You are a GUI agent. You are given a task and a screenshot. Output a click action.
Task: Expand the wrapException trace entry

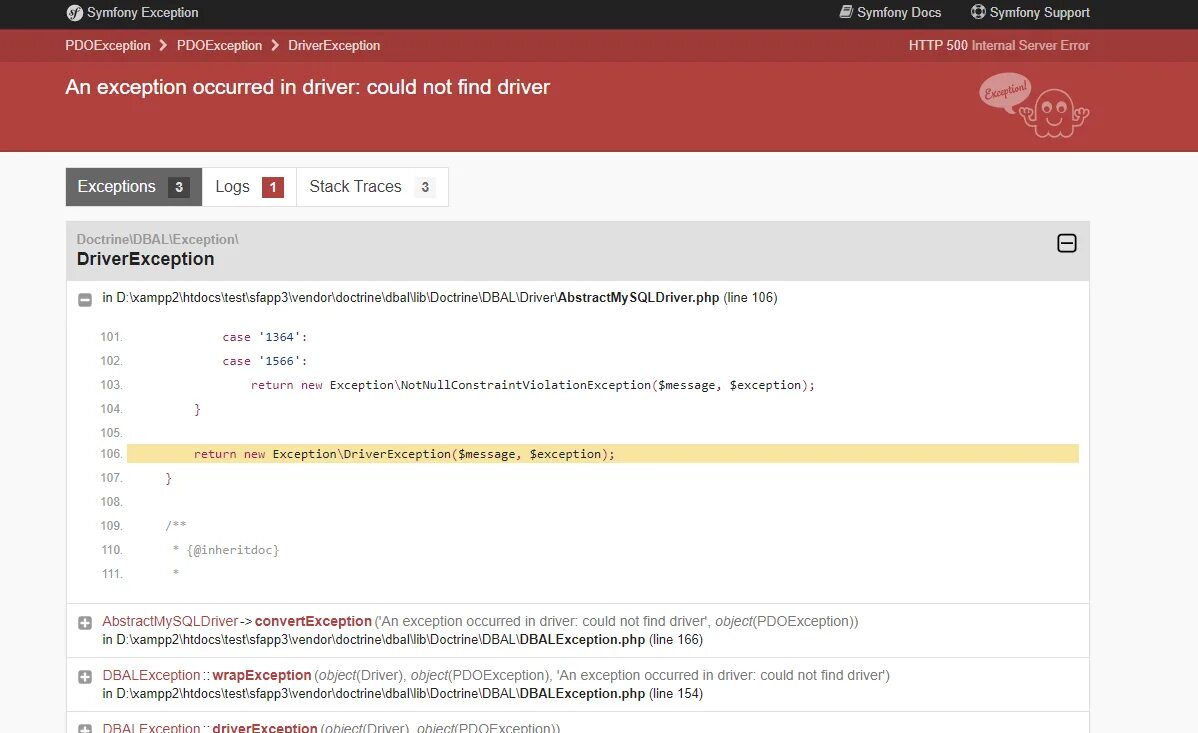click(x=85, y=676)
